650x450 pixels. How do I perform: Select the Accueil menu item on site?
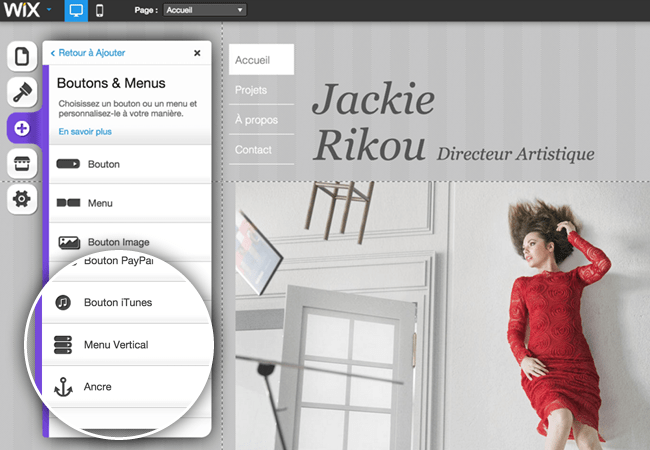(262, 60)
